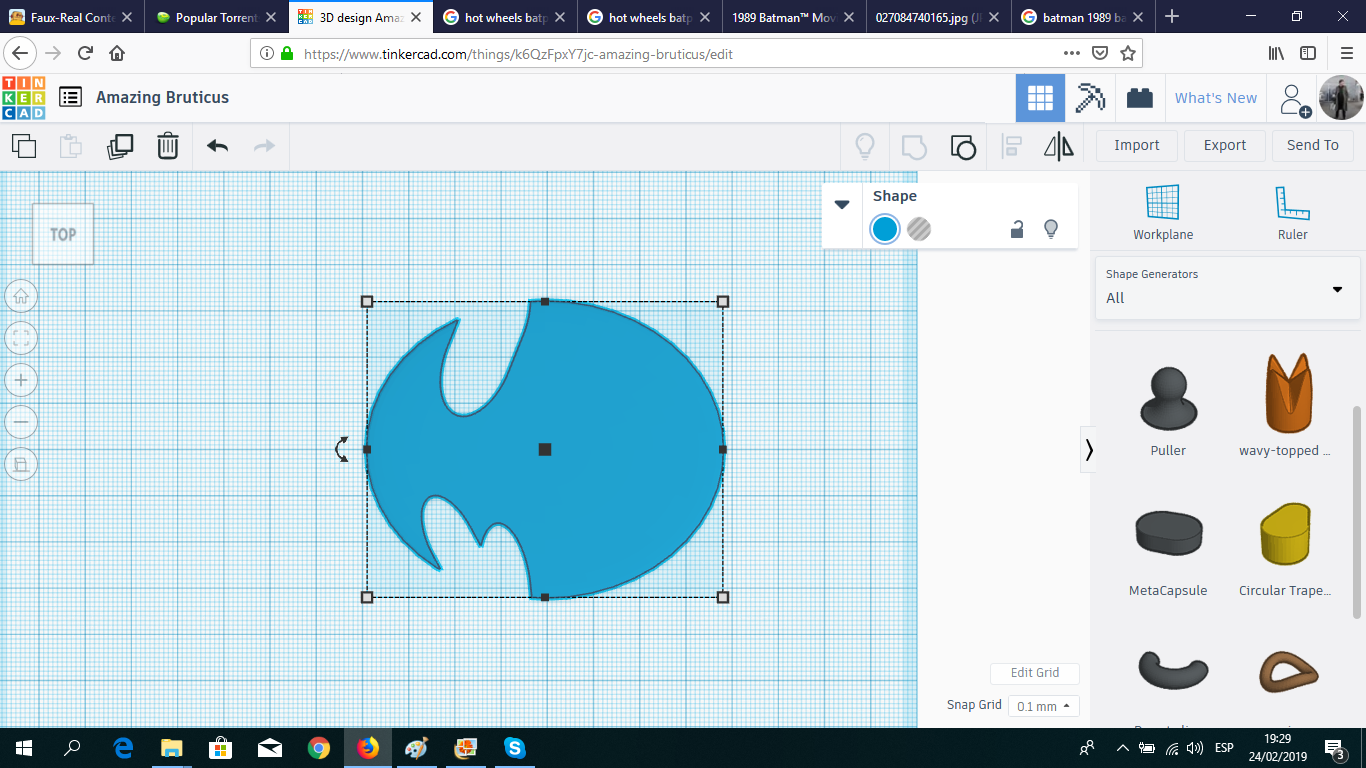
Task: Hide selected shape with inspector lightbulb
Action: pos(1051,229)
